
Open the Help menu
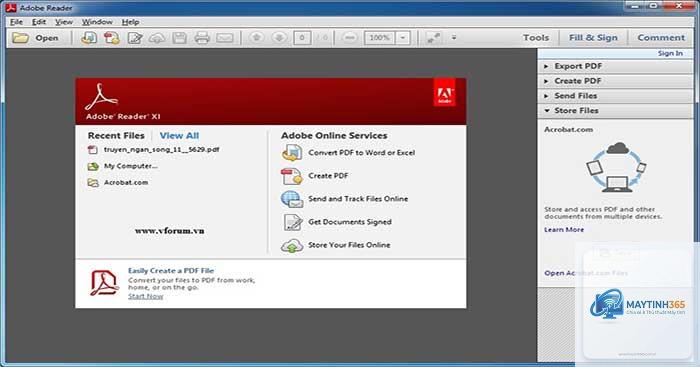point(130,21)
